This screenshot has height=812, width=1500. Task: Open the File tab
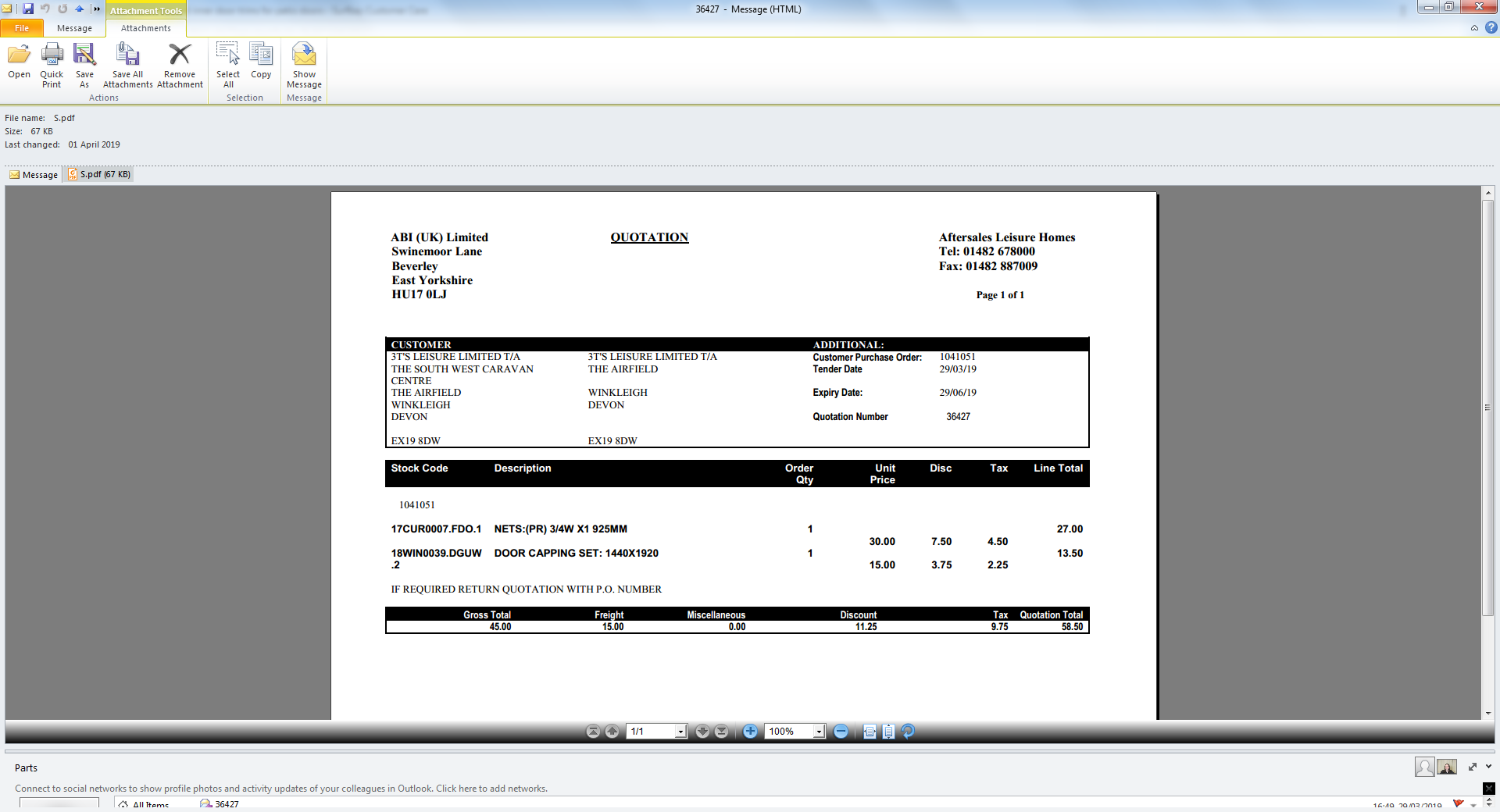point(22,28)
